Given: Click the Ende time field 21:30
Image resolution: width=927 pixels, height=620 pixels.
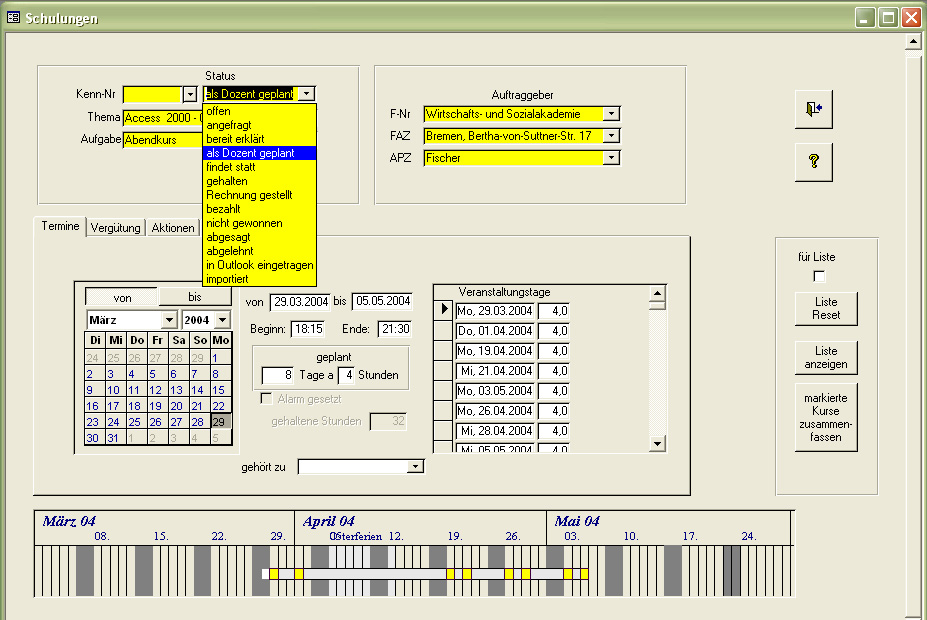Looking at the screenshot, I should tap(394, 329).
